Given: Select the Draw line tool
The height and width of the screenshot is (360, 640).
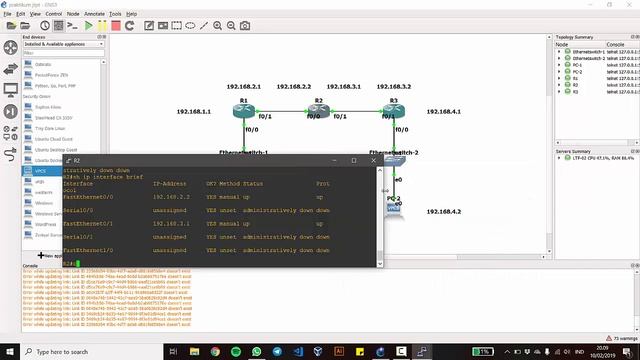Looking at the screenshot, I should pos(204,26).
